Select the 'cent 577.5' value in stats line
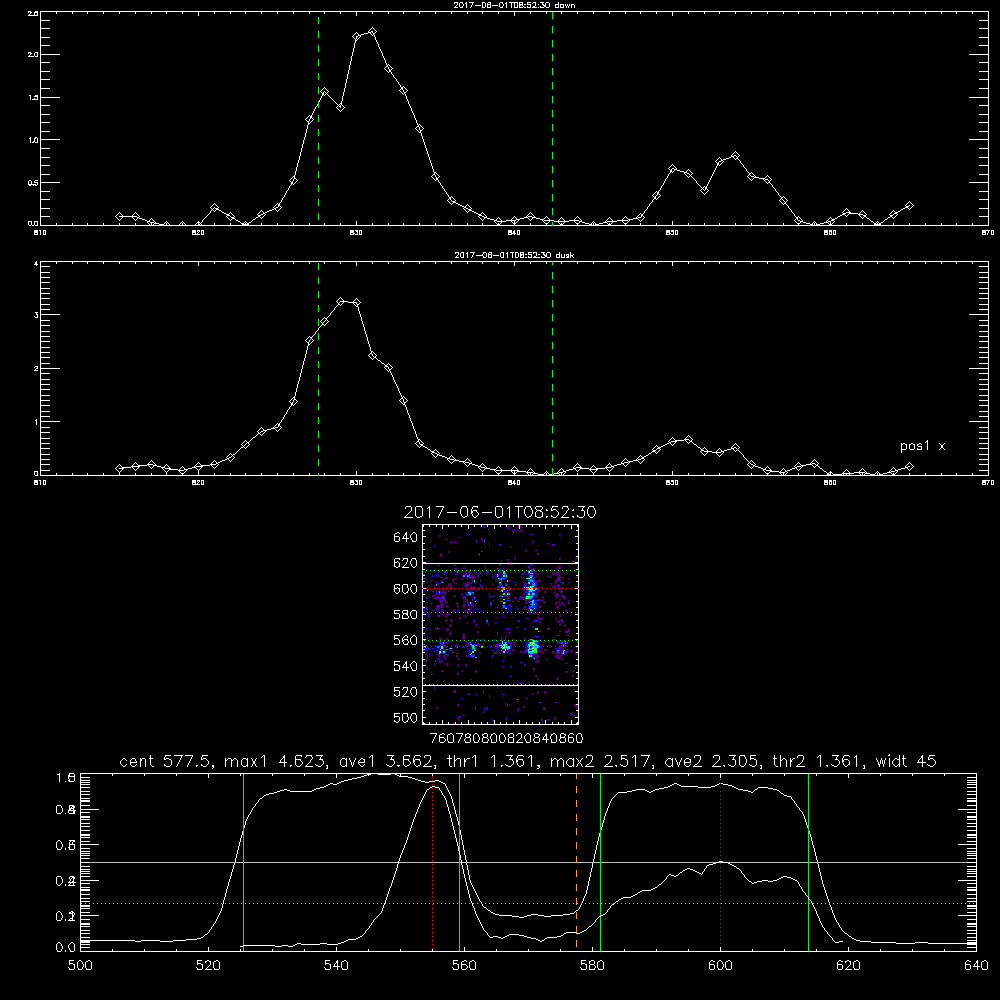The image size is (1000, 1000). [166, 761]
